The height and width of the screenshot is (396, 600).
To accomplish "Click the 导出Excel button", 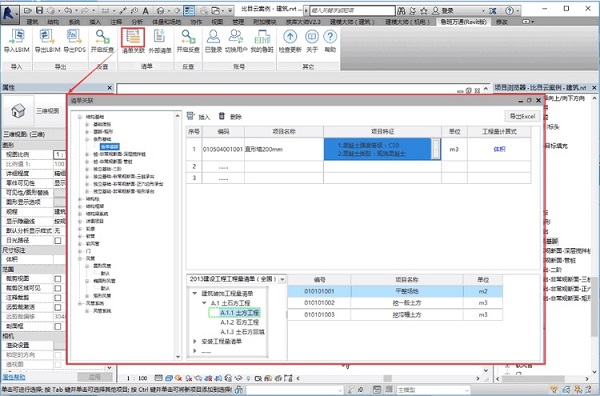I will coord(522,116).
